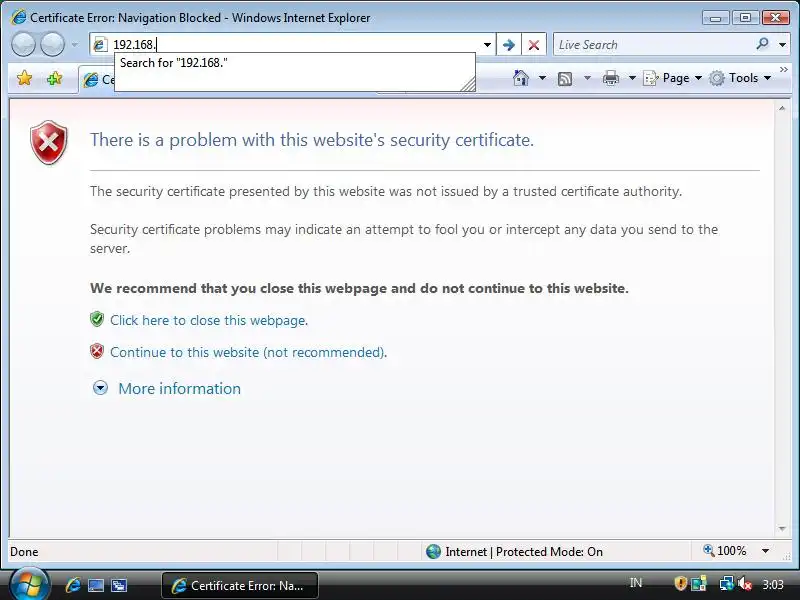This screenshot has height=600, width=800.
Task: Open the search provider options dropdown
Action: (x=782, y=45)
